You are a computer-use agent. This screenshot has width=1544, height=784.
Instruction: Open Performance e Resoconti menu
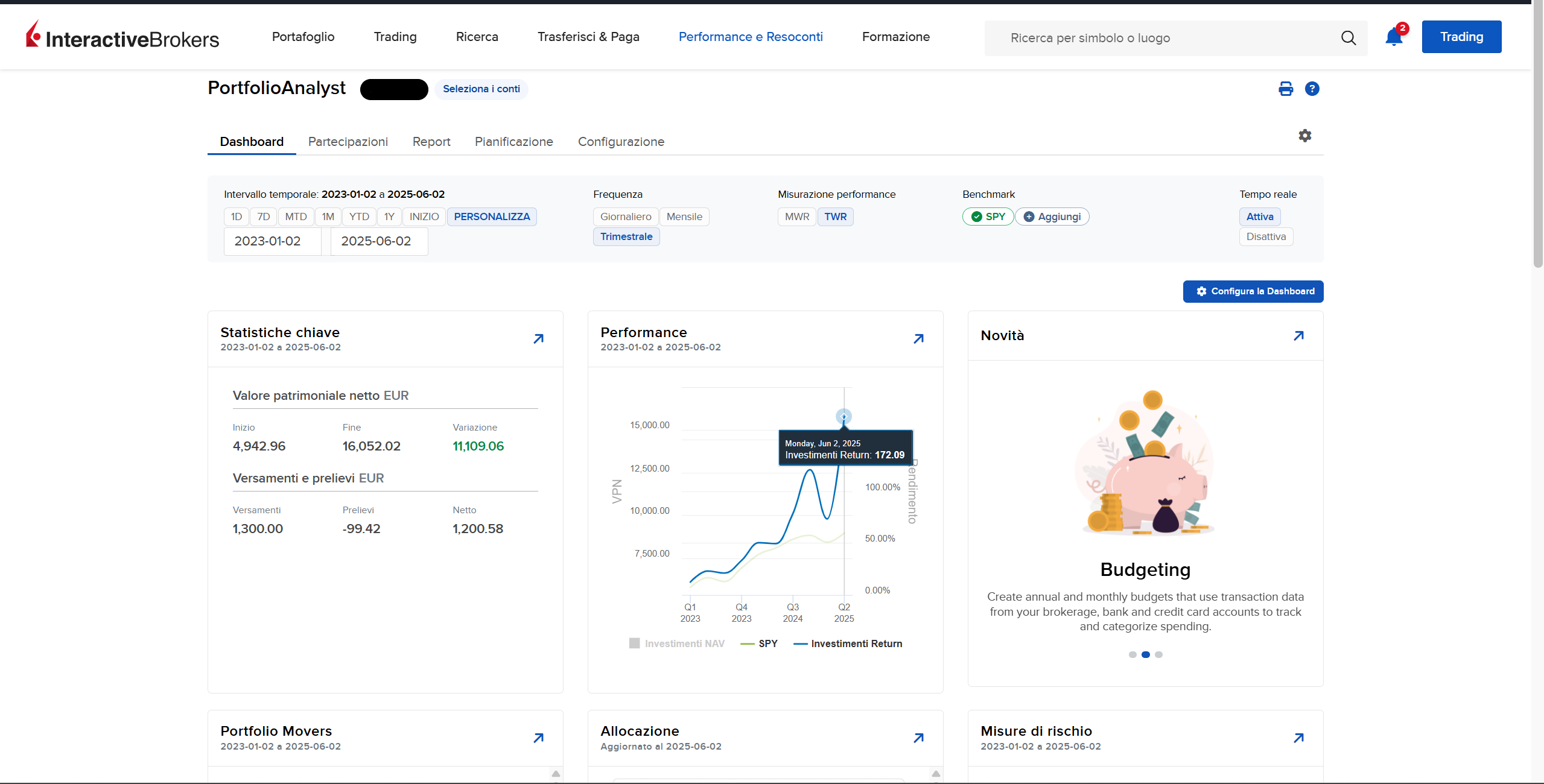751,37
